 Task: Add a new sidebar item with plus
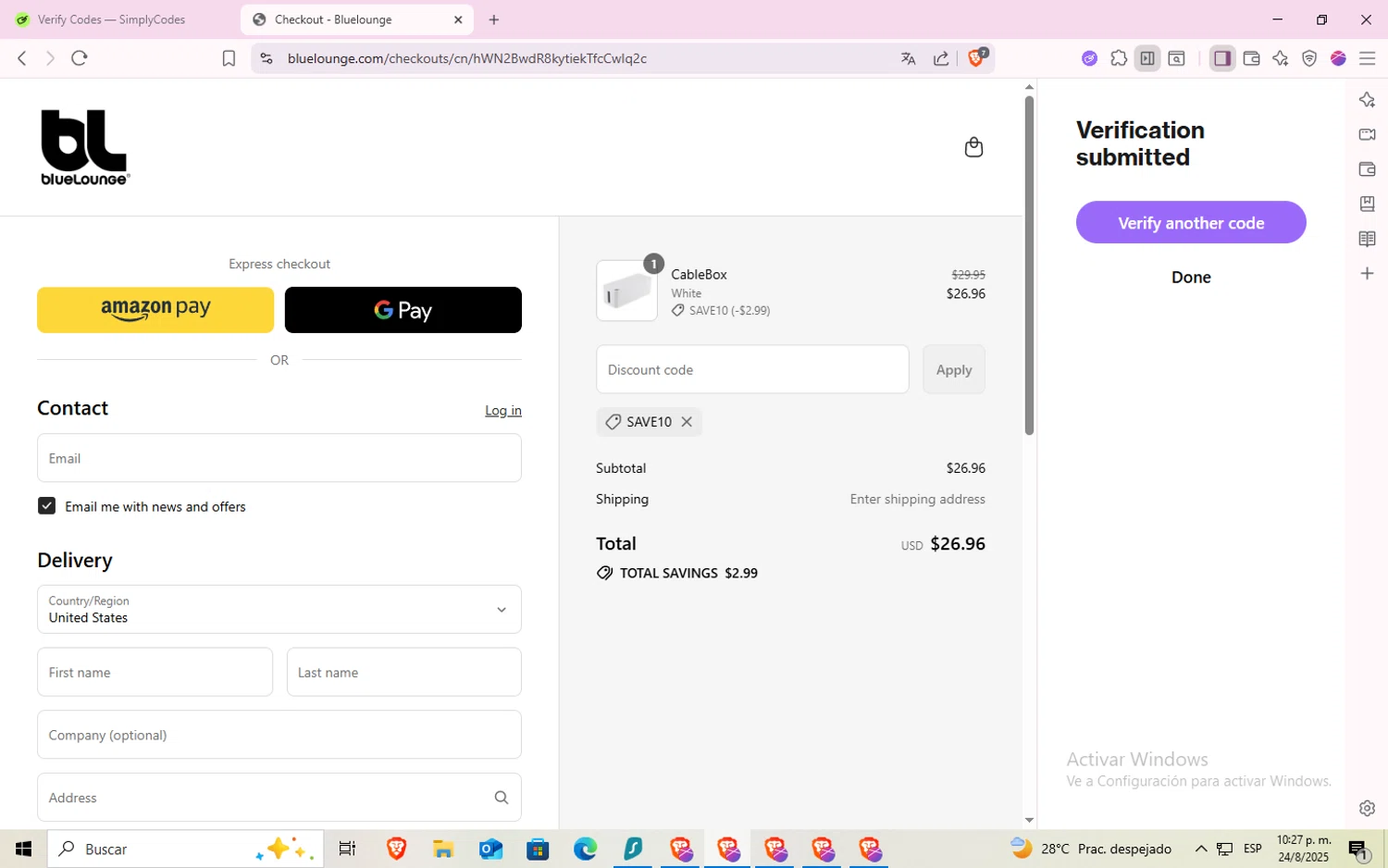[1367, 273]
